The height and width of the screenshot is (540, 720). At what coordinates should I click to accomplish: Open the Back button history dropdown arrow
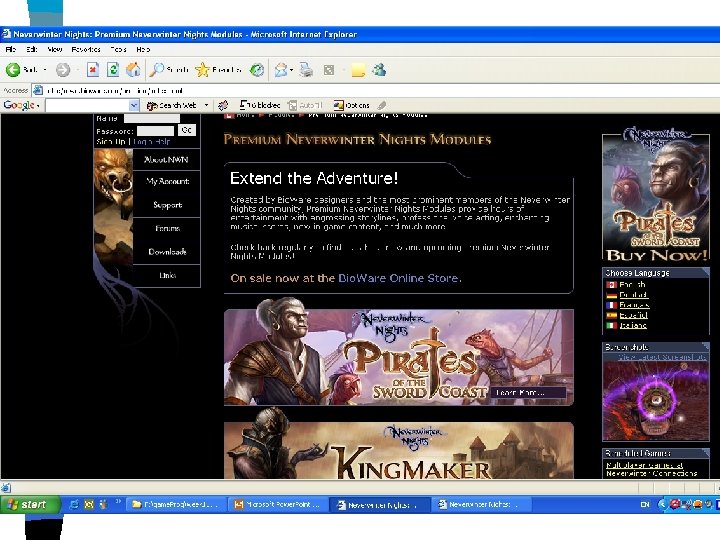[45, 70]
